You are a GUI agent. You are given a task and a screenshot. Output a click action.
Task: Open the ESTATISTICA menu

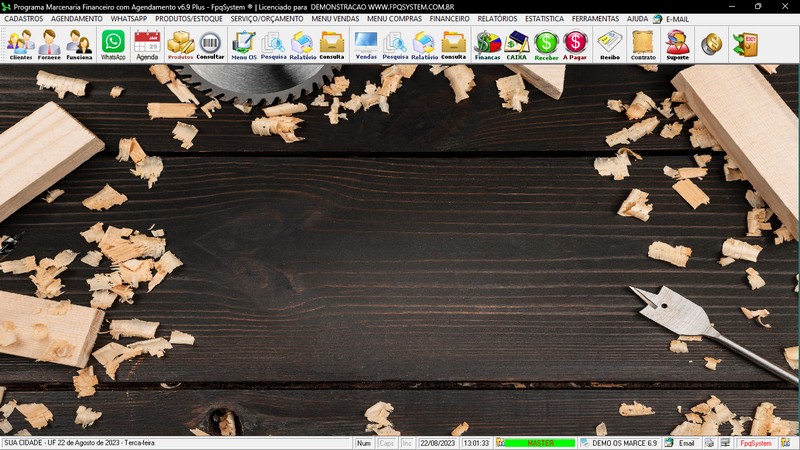[544, 19]
